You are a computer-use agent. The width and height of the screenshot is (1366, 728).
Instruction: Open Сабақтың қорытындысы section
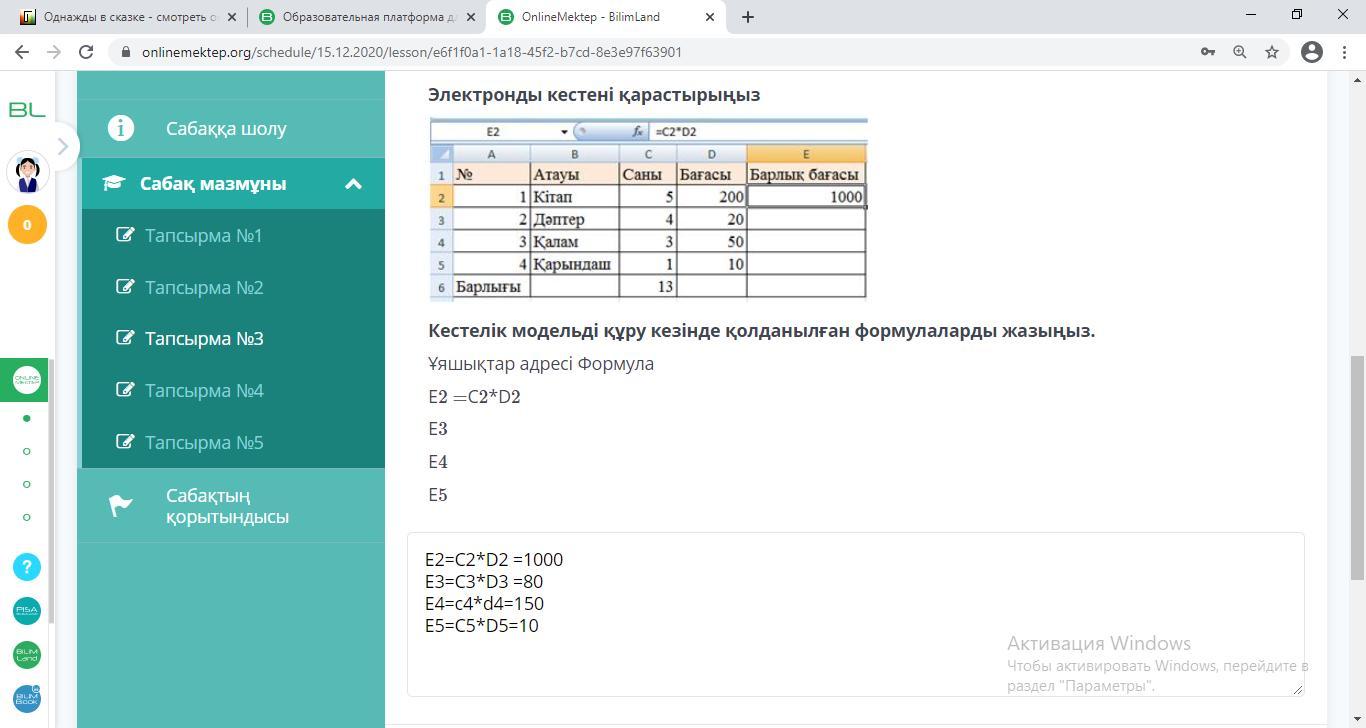[227, 507]
